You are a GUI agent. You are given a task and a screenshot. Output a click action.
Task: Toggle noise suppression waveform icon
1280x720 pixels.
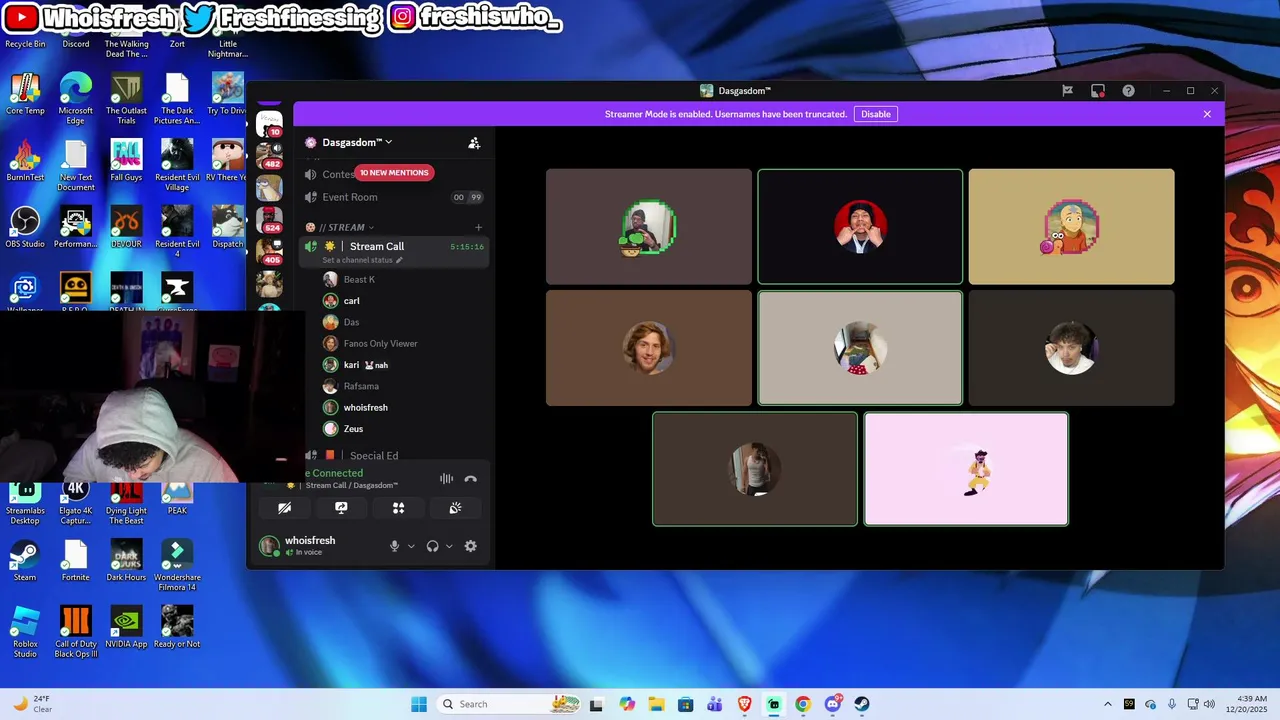point(446,479)
